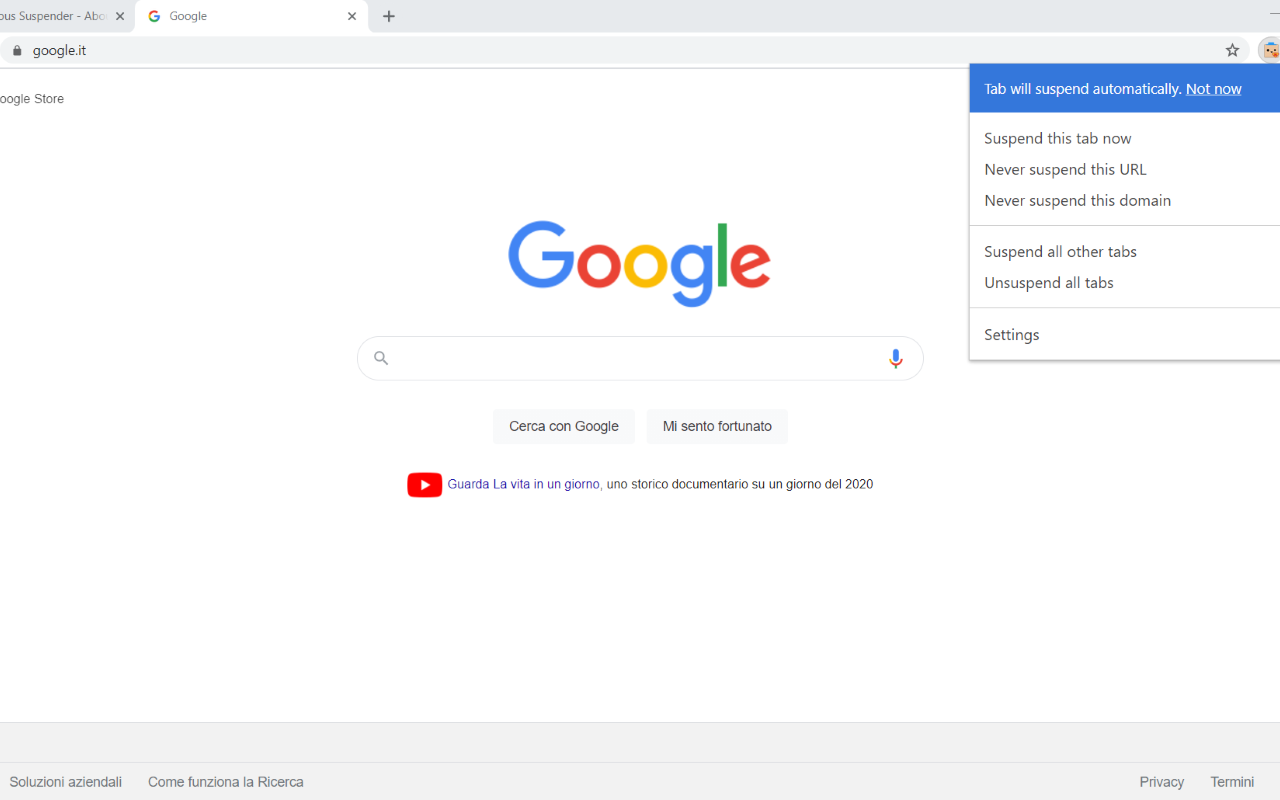
Task: Click the magnifier icon in search box
Action: click(x=381, y=358)
